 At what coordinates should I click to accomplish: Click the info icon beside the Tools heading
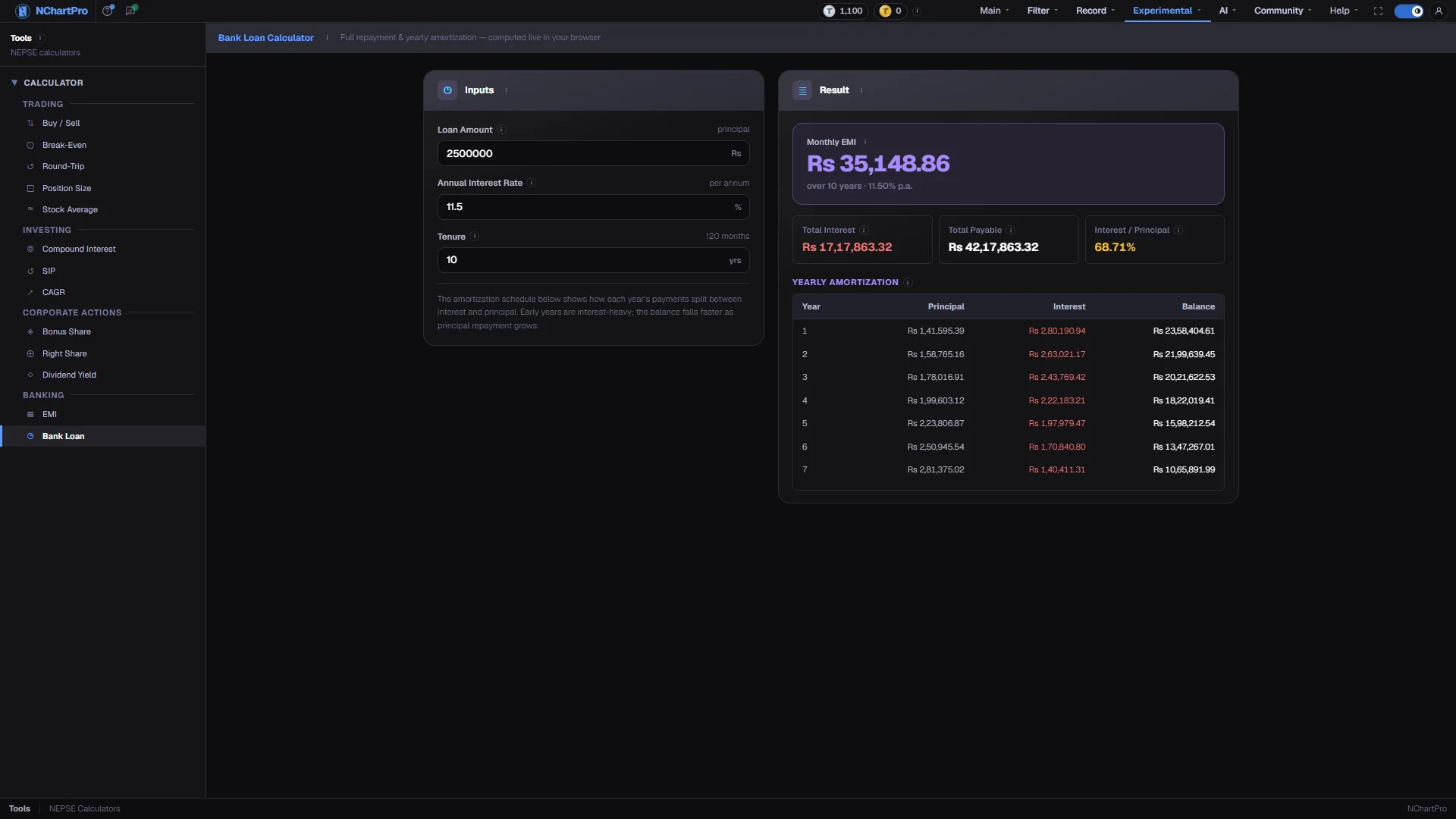click(x=41, y=38)
